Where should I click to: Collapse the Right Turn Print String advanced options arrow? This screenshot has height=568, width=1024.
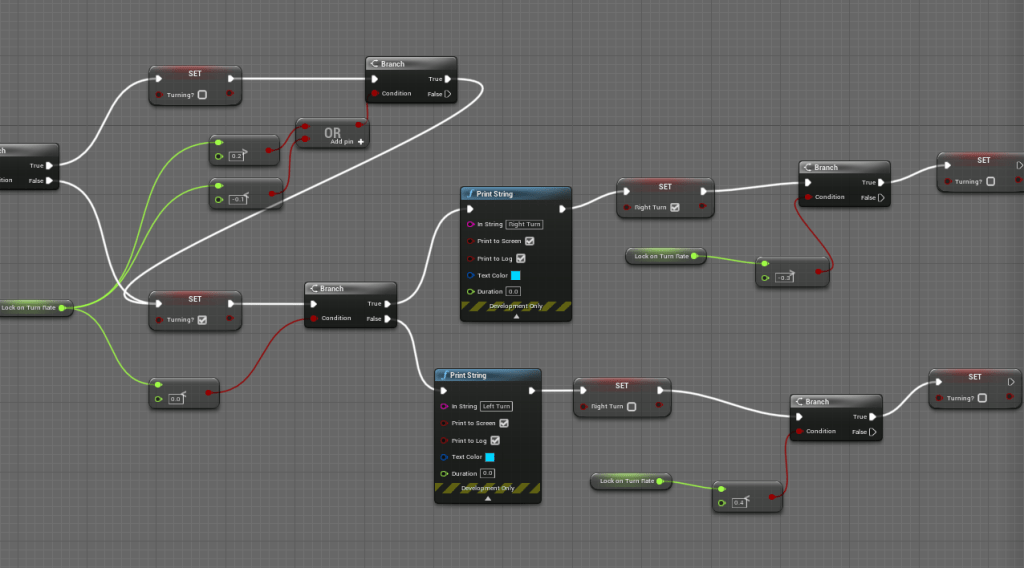(x=516, y=316)
